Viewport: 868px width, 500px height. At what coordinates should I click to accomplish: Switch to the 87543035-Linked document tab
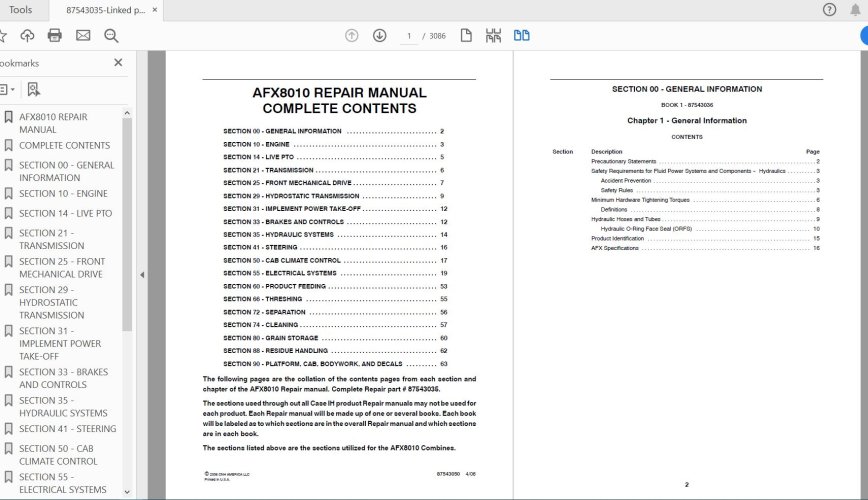click(105, 10)
